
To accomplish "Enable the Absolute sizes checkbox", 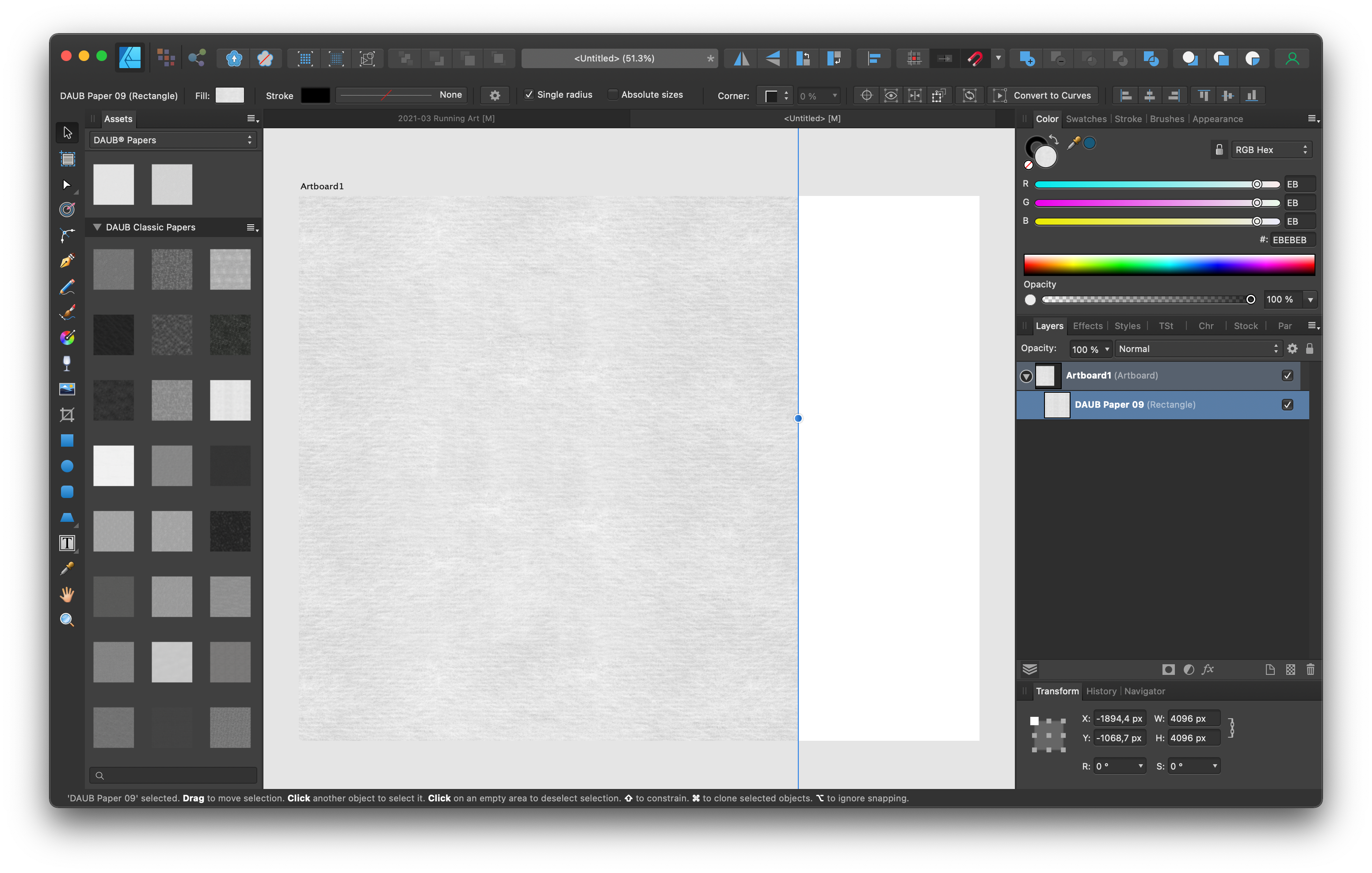I will (613, 95).
